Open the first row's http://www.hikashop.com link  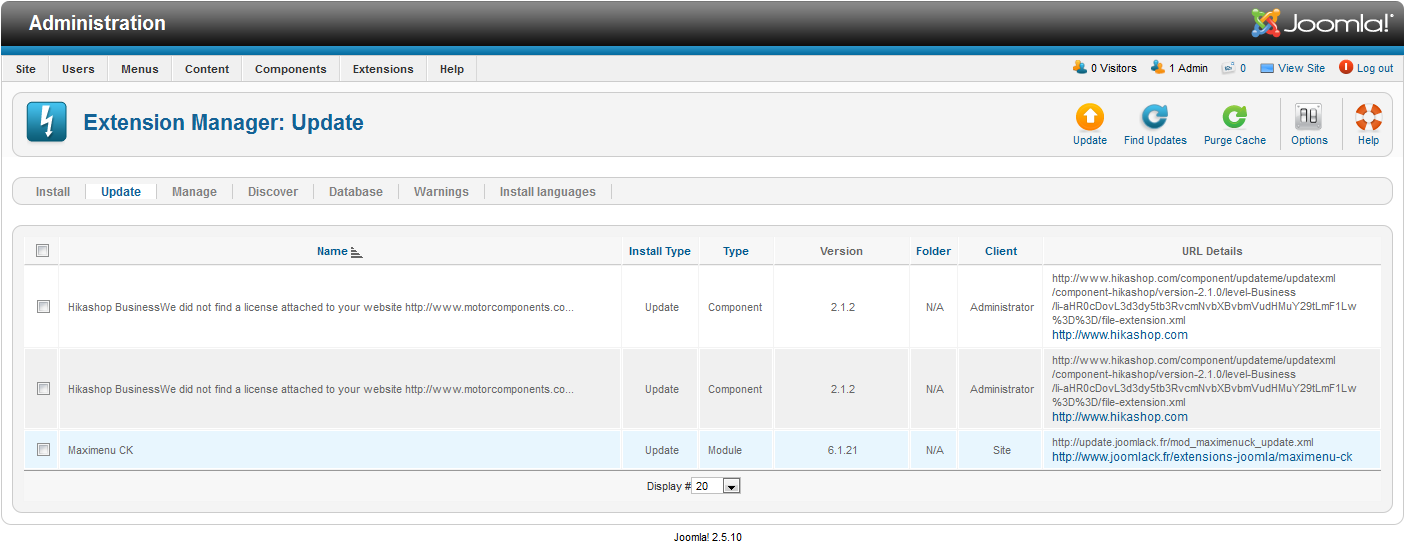1120,335
